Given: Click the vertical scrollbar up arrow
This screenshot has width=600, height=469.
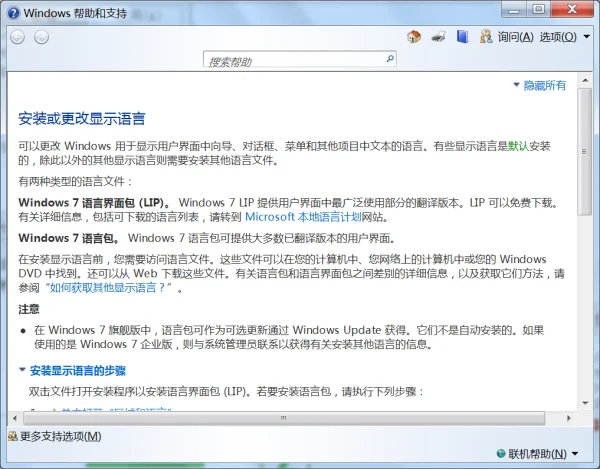Looking at the screenshot, I should coord(585,80).
